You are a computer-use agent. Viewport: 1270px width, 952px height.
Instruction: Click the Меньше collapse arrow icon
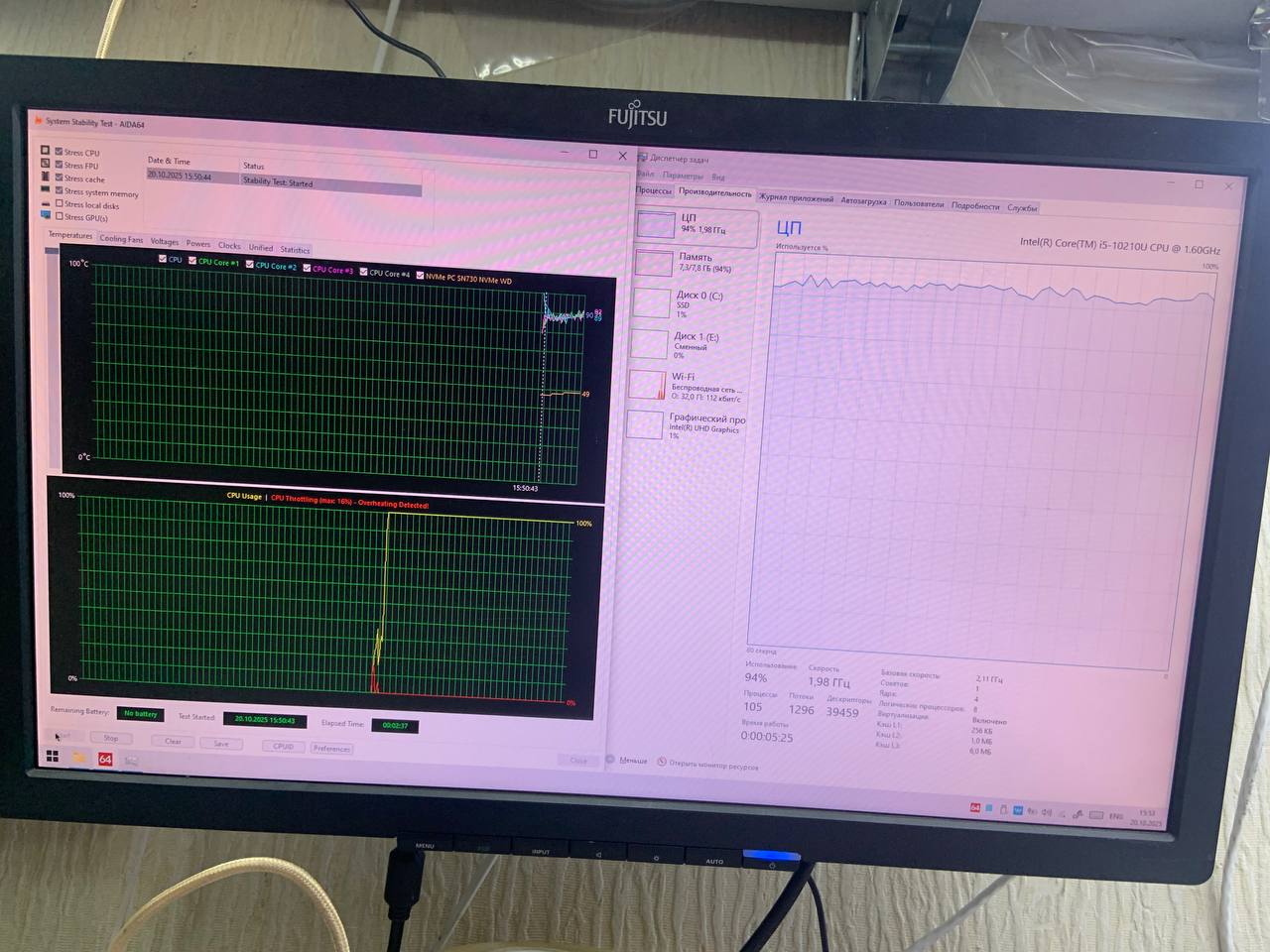tap(610, 761)
